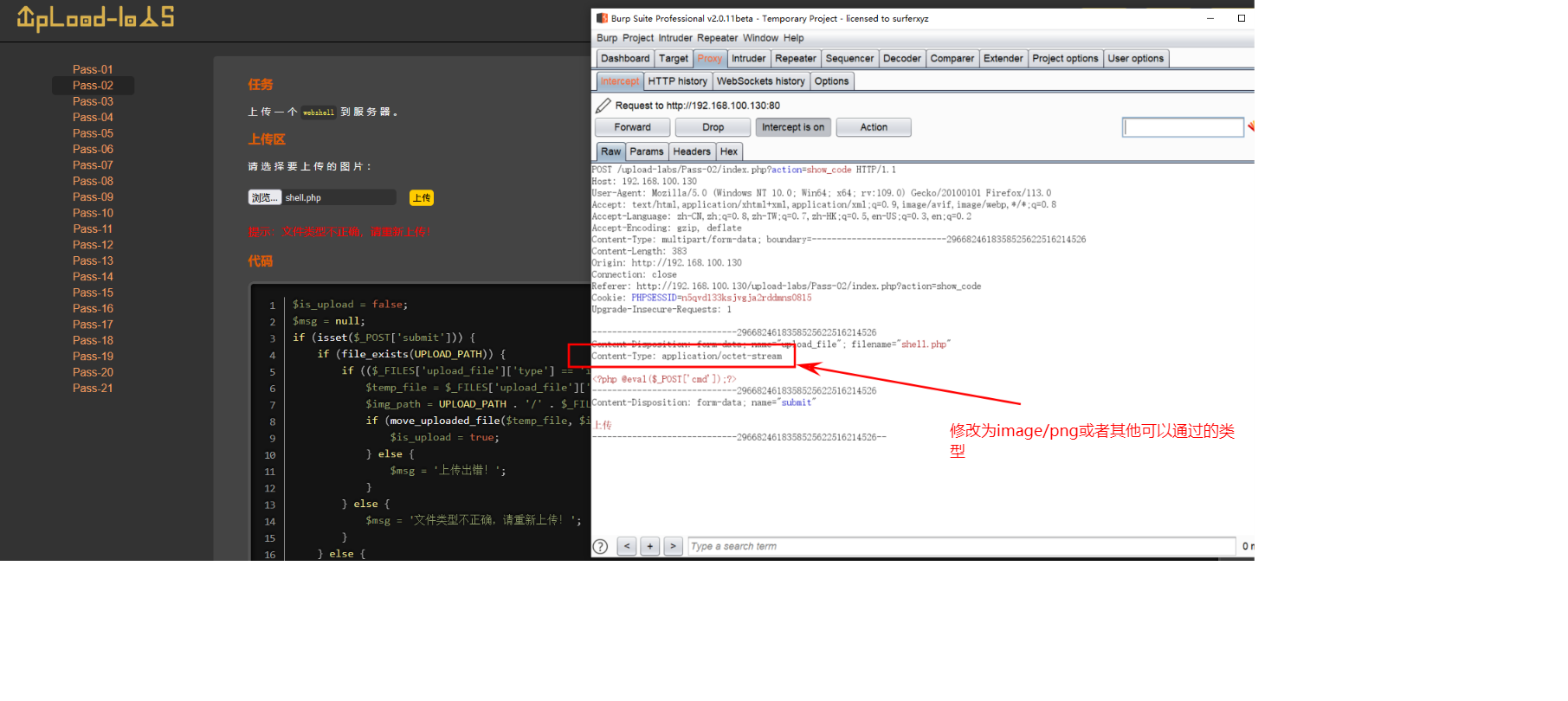This screenshot has width=1568, height=701.
Task: Go to next search match arrow
Action: [x=674, y=546]
